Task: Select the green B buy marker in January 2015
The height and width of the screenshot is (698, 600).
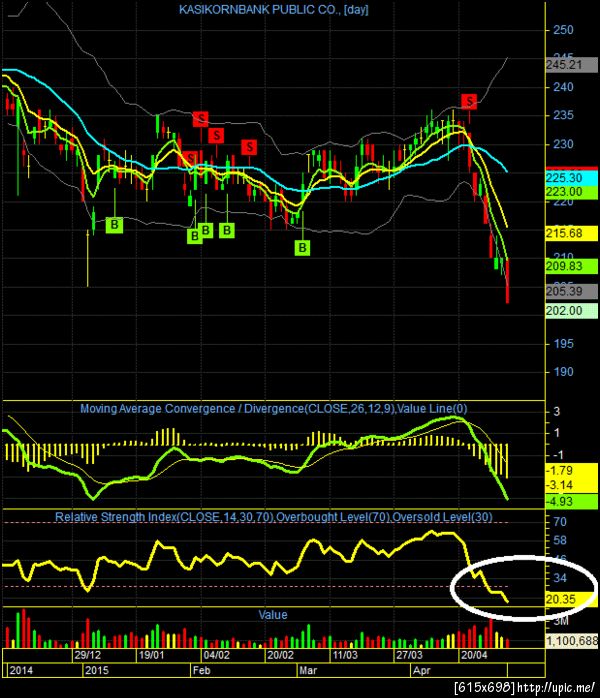Action: (x=114, y=225)
